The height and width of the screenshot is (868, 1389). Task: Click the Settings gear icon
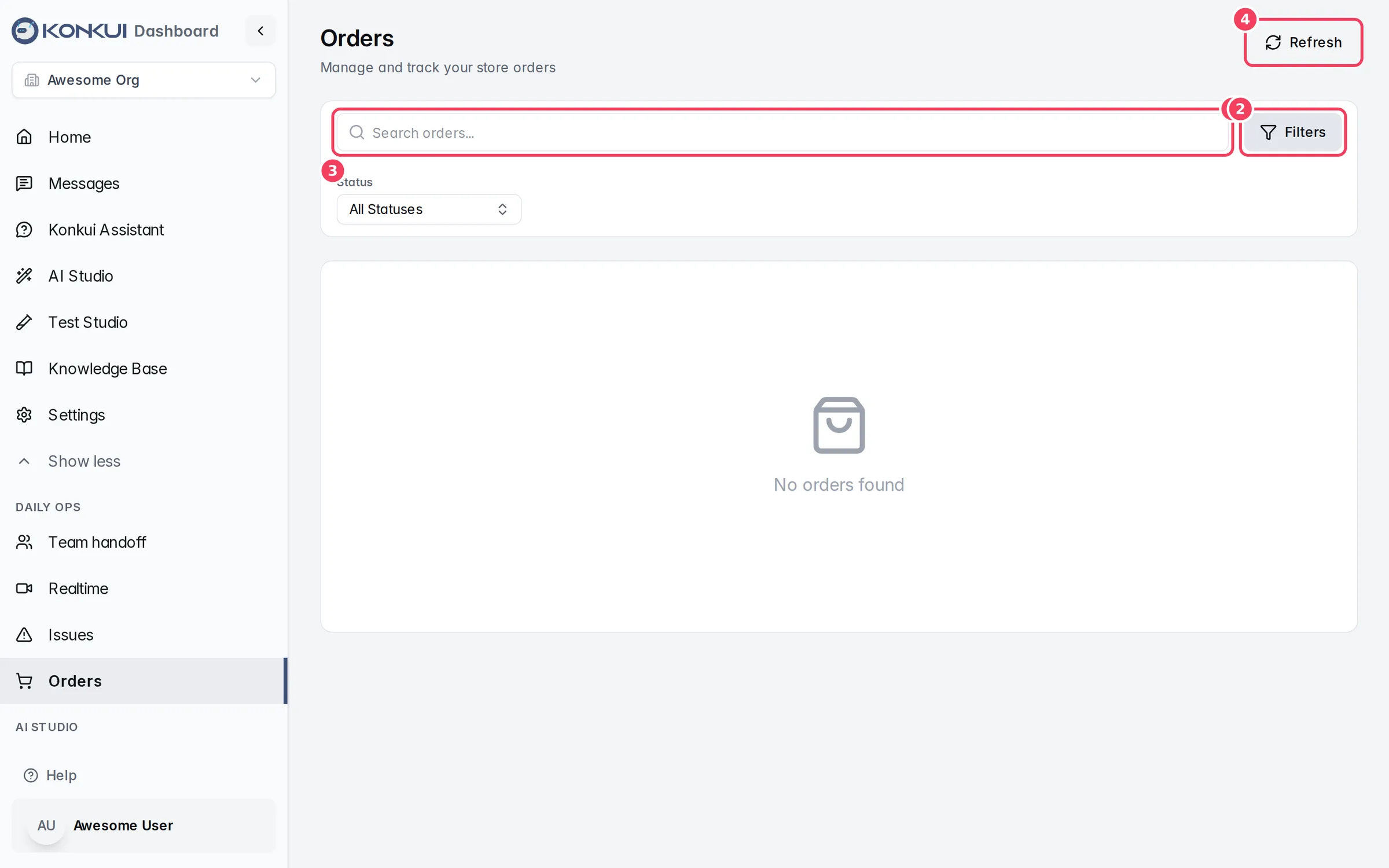point(24,415)
